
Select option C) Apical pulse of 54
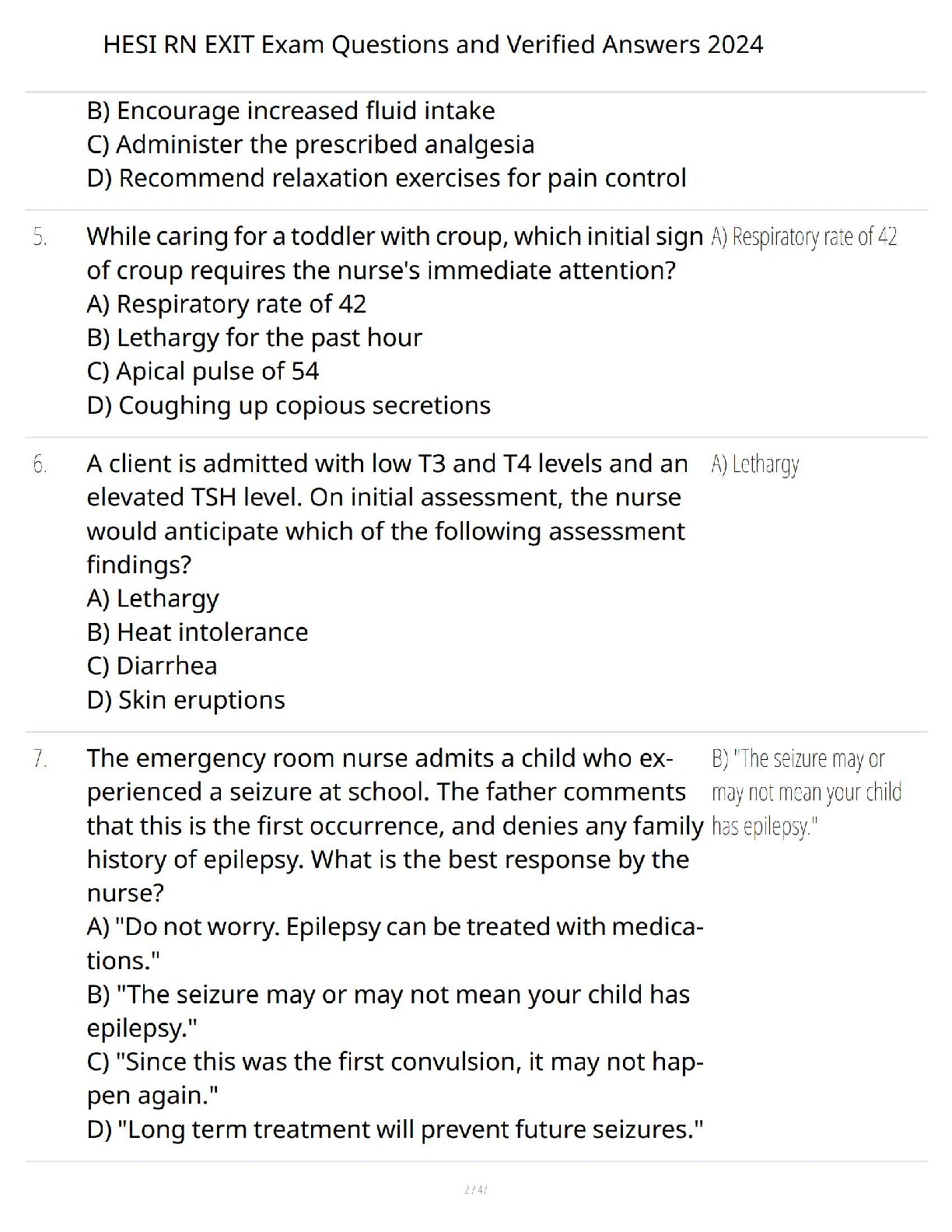pyautogui.click(x=203, y=371)
